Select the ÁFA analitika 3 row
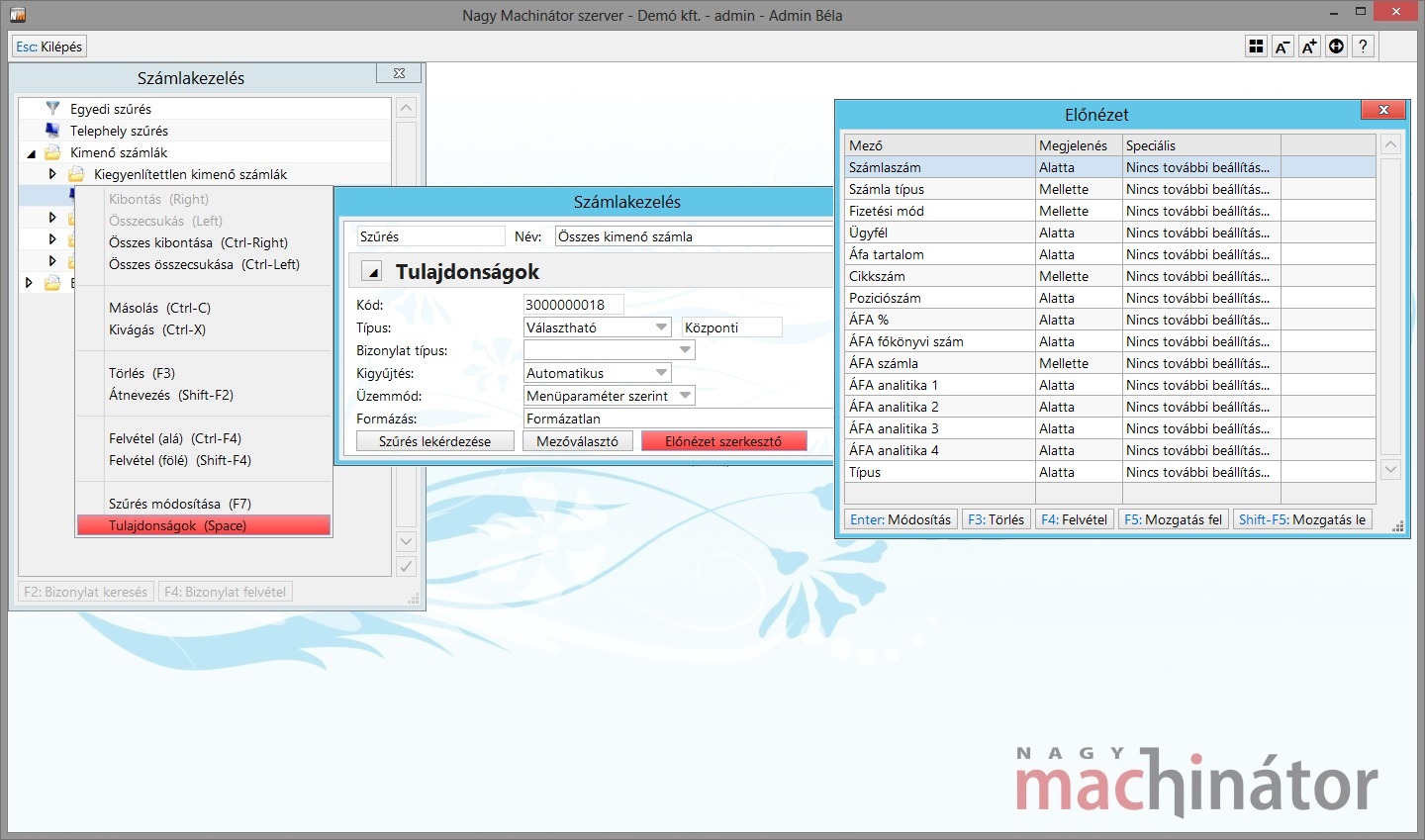The image size is (1425, 840). click(1110, 428)
